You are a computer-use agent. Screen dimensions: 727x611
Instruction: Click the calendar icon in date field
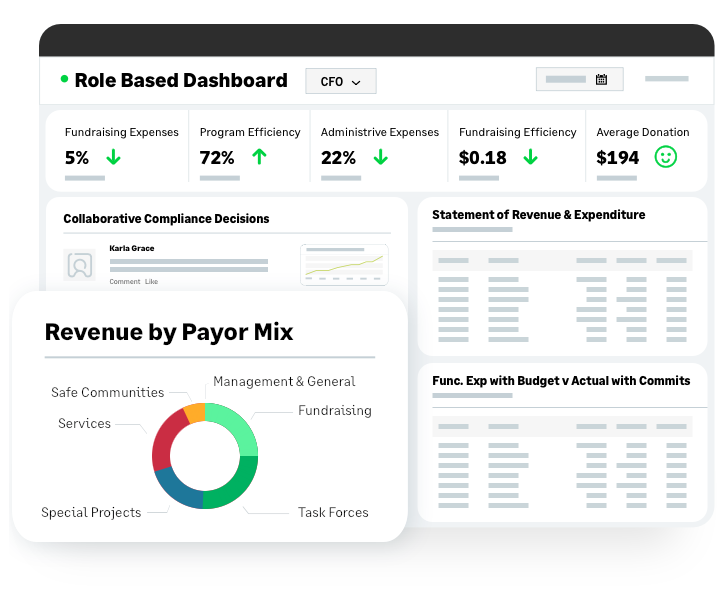601,79
